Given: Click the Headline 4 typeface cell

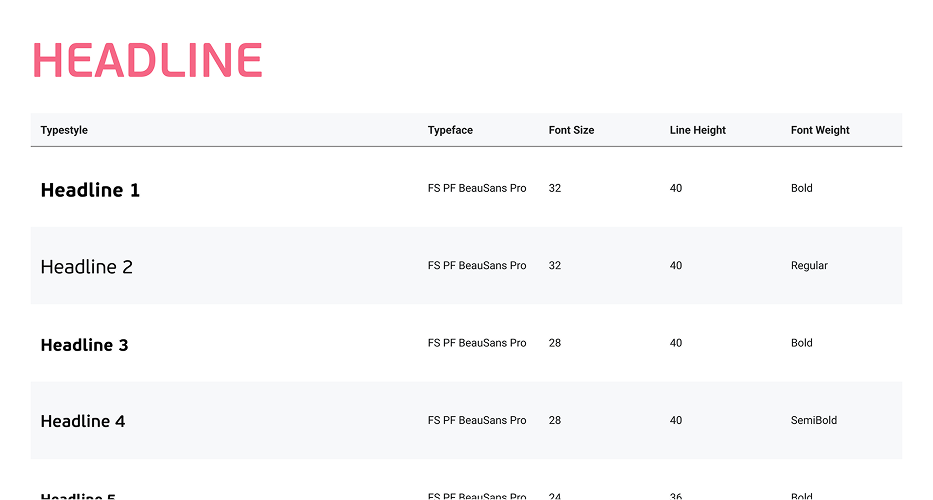Looking at the screenshot, I should pyautogui.click(x=477, y=420).
